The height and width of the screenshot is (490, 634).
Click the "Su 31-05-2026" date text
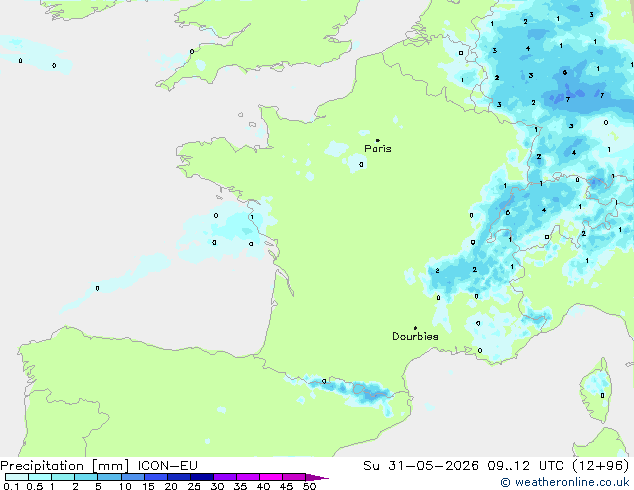pos(421,466)
